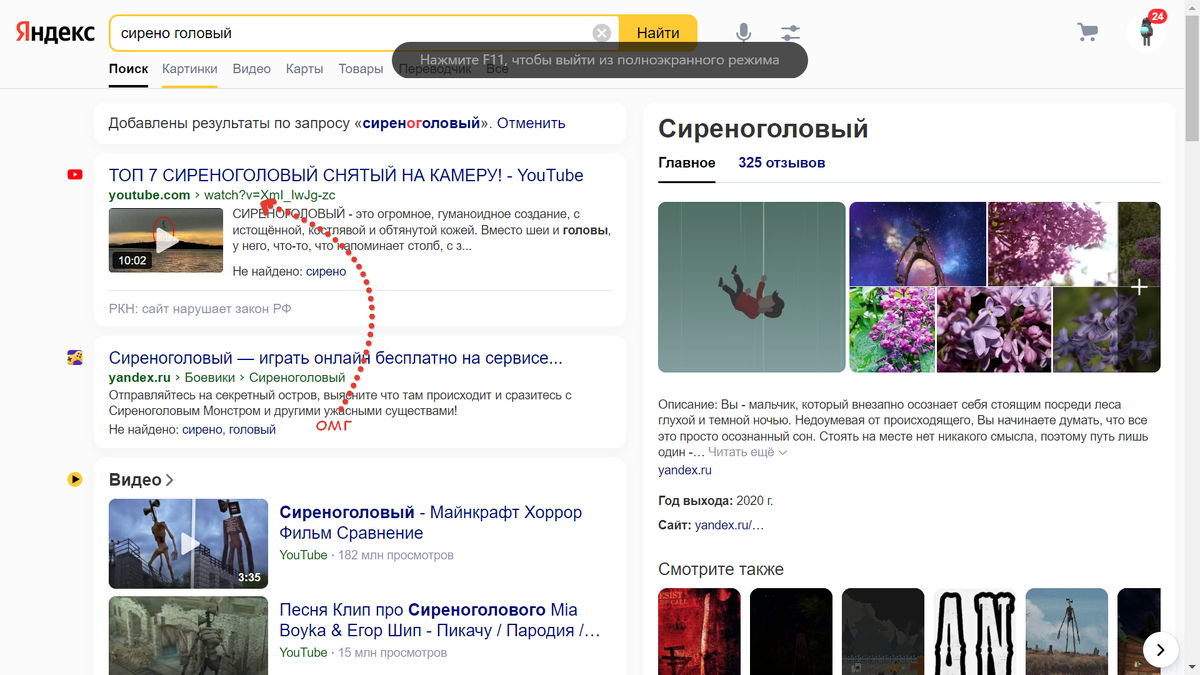Start voice search with the microphone icon

pyautogui.click(x=743, y=33)
